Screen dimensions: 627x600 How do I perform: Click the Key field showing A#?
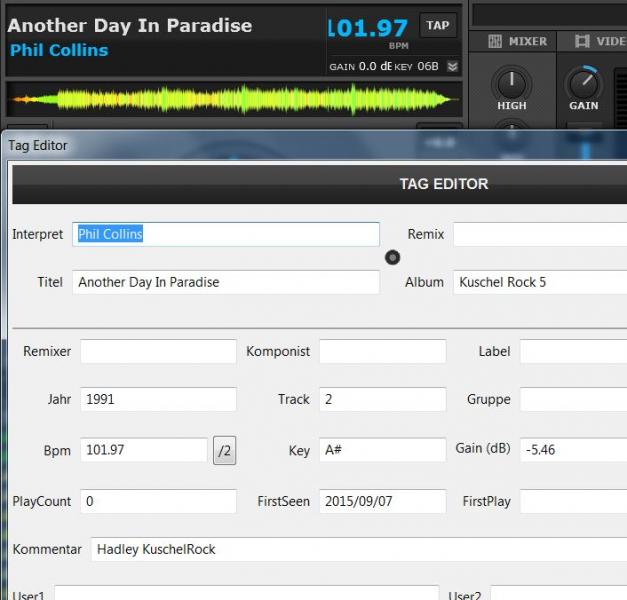(382, 450)
